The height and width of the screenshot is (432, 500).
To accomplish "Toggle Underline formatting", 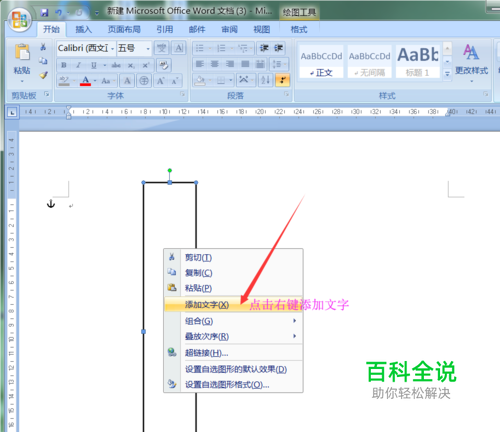I will 94,65.
